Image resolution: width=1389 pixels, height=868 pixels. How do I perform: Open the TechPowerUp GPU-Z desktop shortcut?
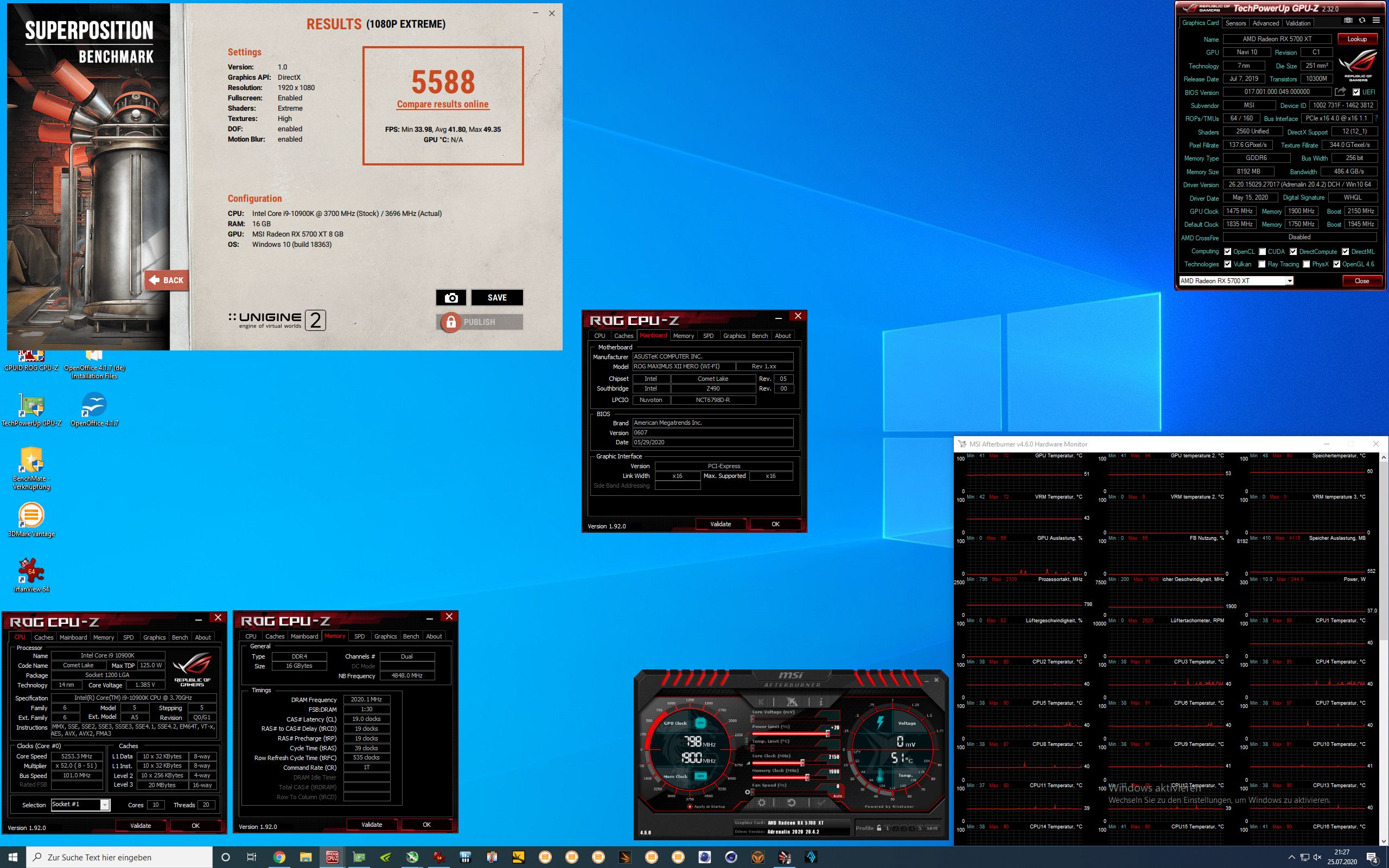point(31,410)
